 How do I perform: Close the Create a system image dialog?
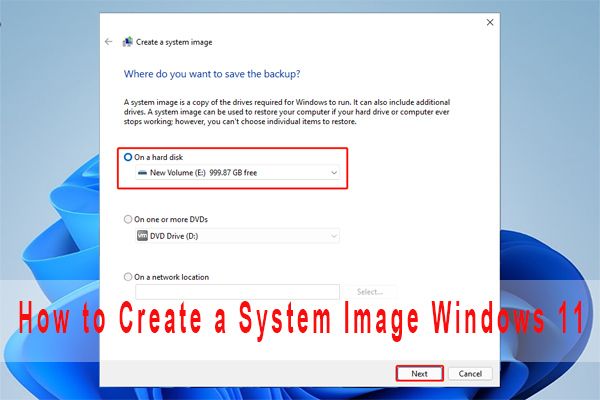coord(490,22)
